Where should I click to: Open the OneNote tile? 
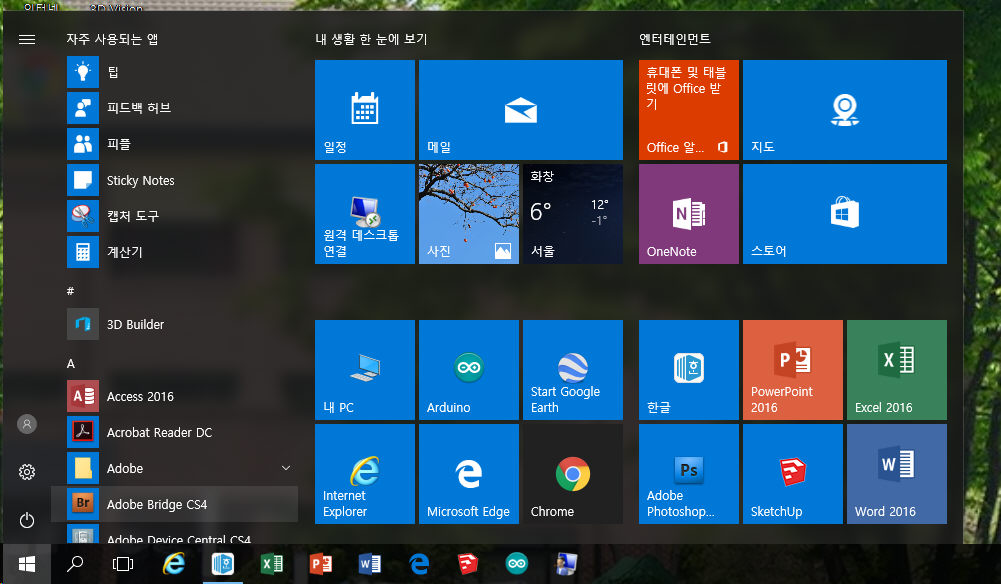[689, 214]
